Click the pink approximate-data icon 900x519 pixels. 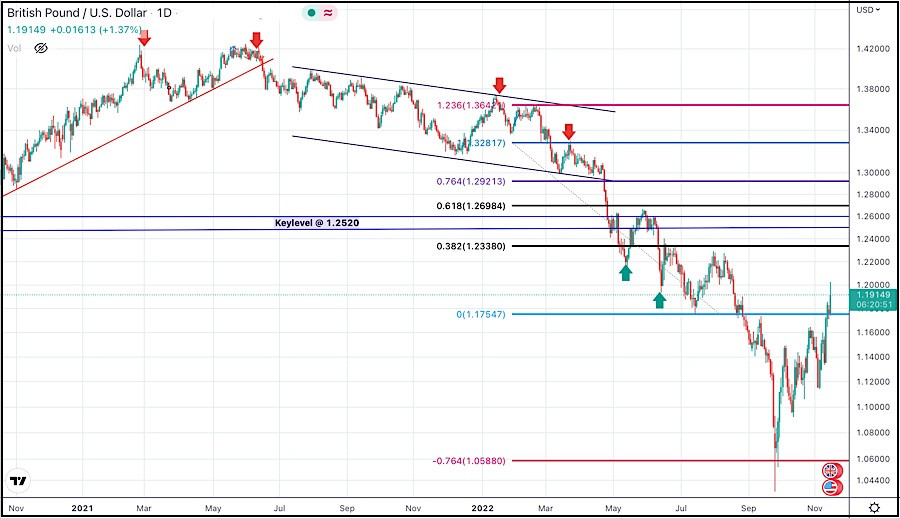(x=328, y=13)
